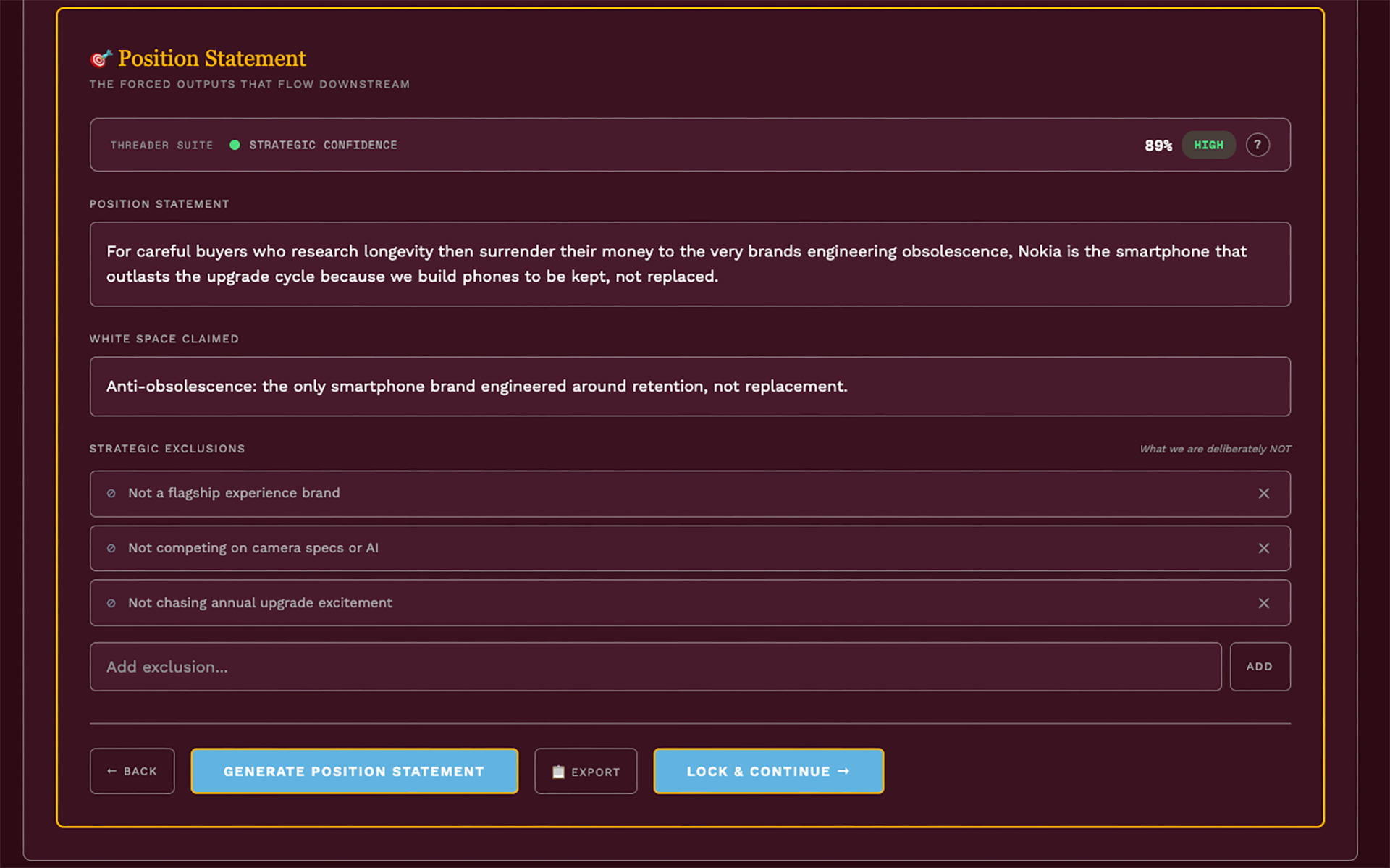
Task: Click the STRATEGIC CONFIDENCE label
Action: pos(323,146)
